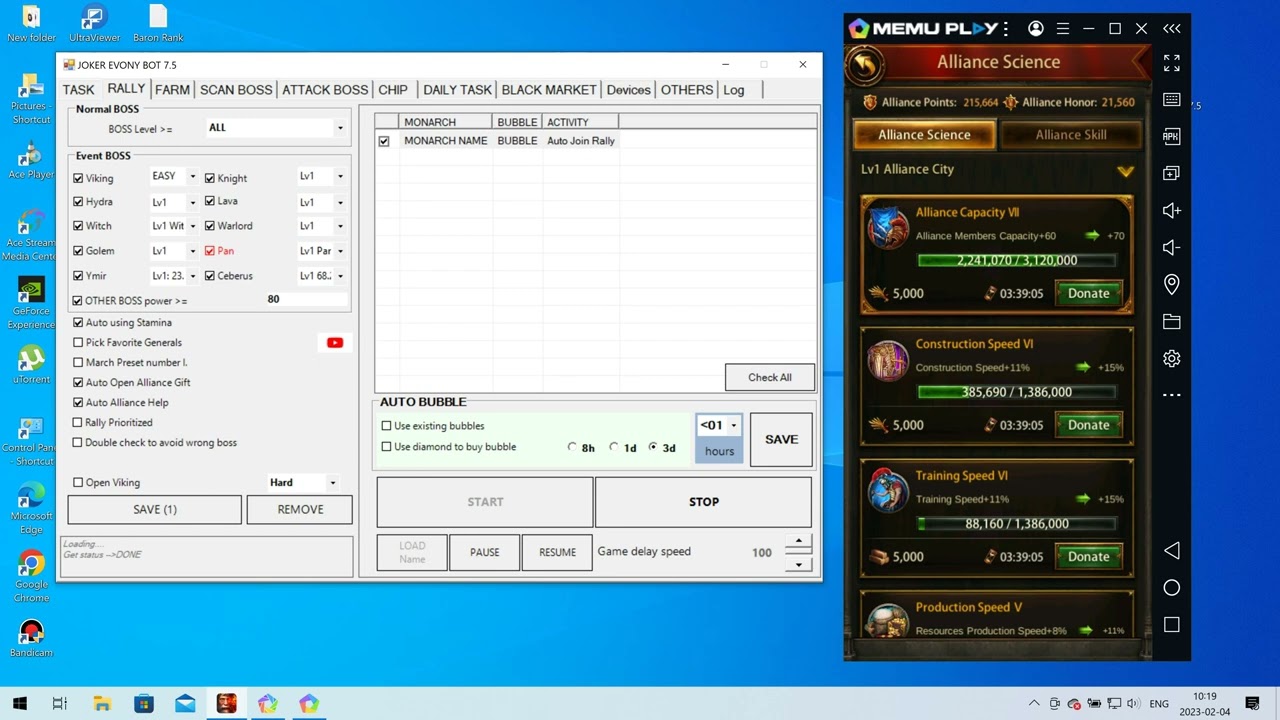Toggle the Pan boss checkbox
Viewport: 1280px width, 720px height.
(x=210, y=251)
